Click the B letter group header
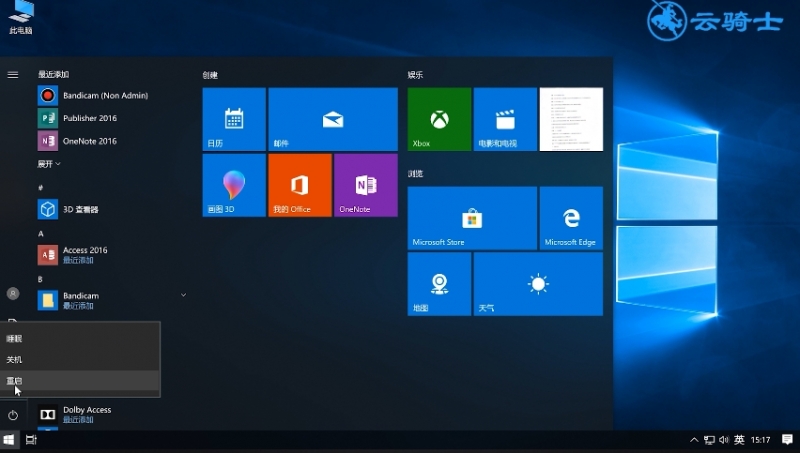 tap(40, 279)
